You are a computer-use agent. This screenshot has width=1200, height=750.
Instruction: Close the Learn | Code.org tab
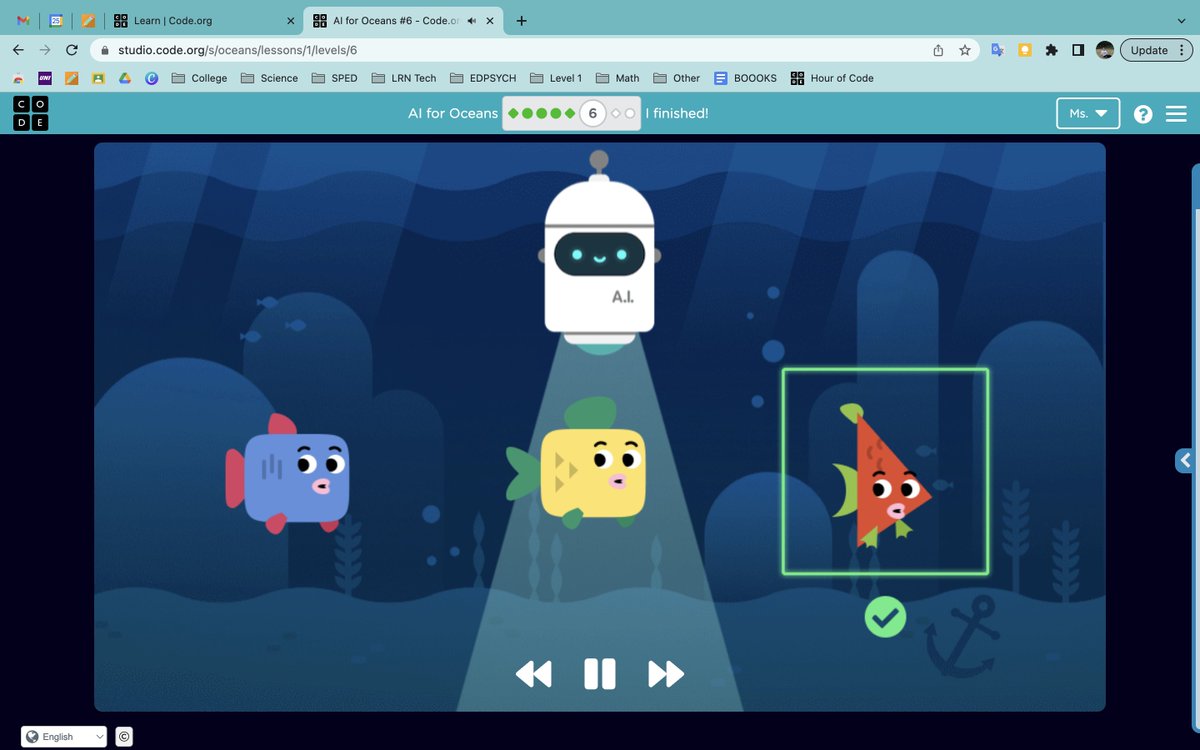point(290,20)
